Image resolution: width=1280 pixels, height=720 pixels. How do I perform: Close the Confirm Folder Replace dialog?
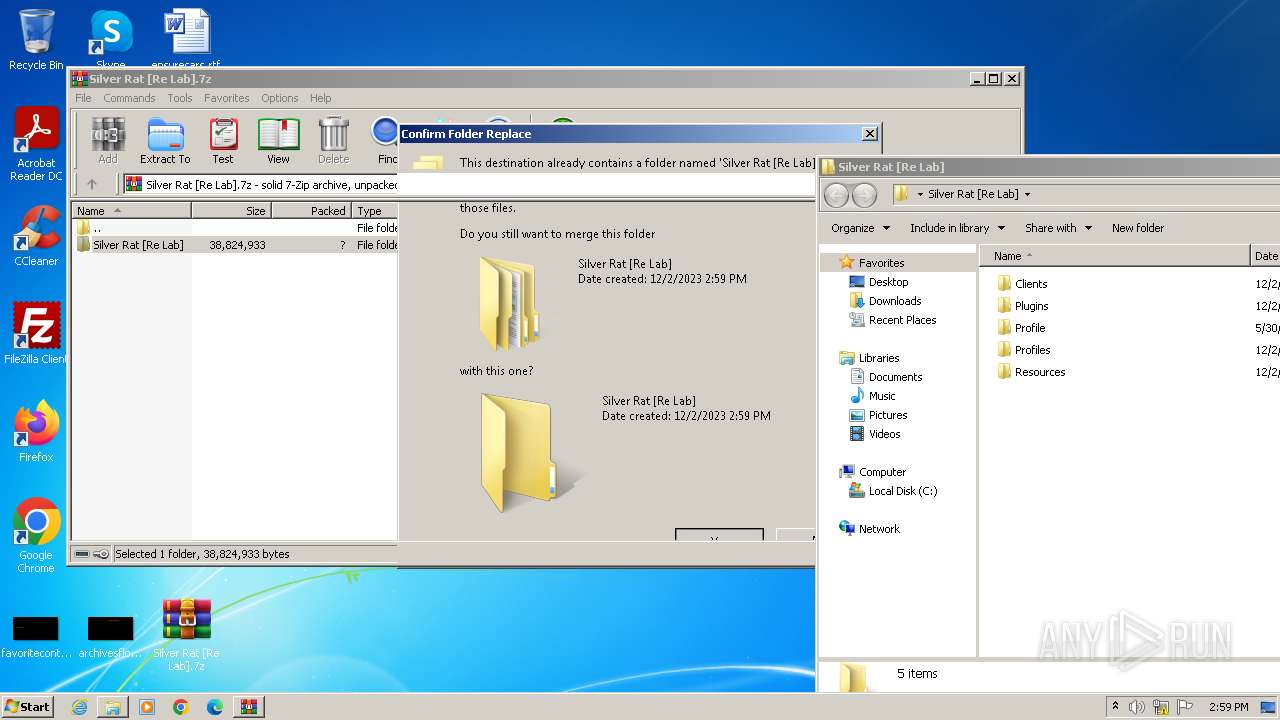pyautogui.click(x=870, y=134)
